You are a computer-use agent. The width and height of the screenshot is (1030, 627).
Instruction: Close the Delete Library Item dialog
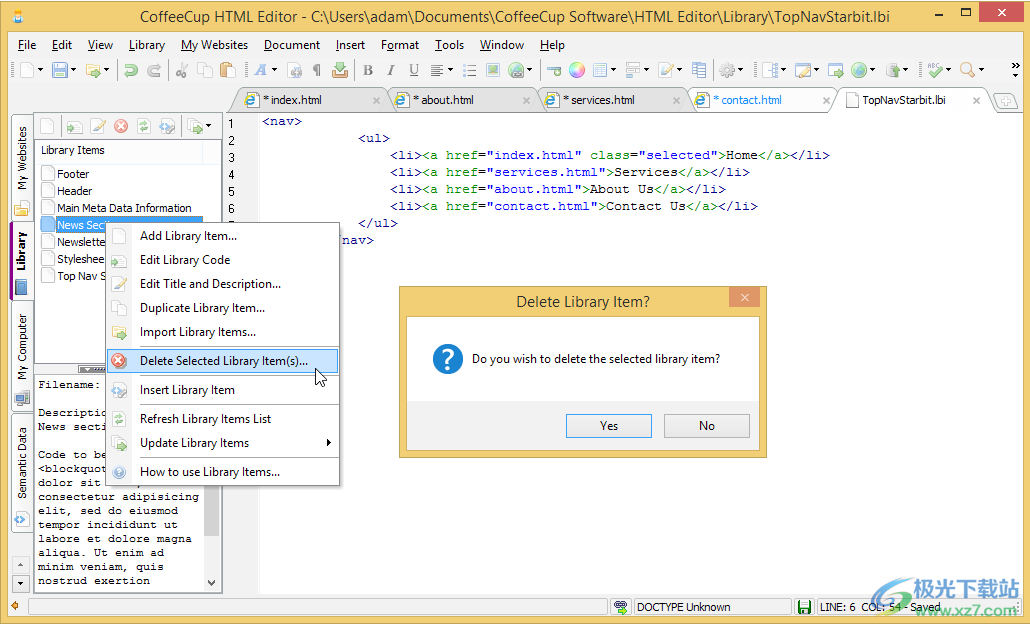(744, 298)
